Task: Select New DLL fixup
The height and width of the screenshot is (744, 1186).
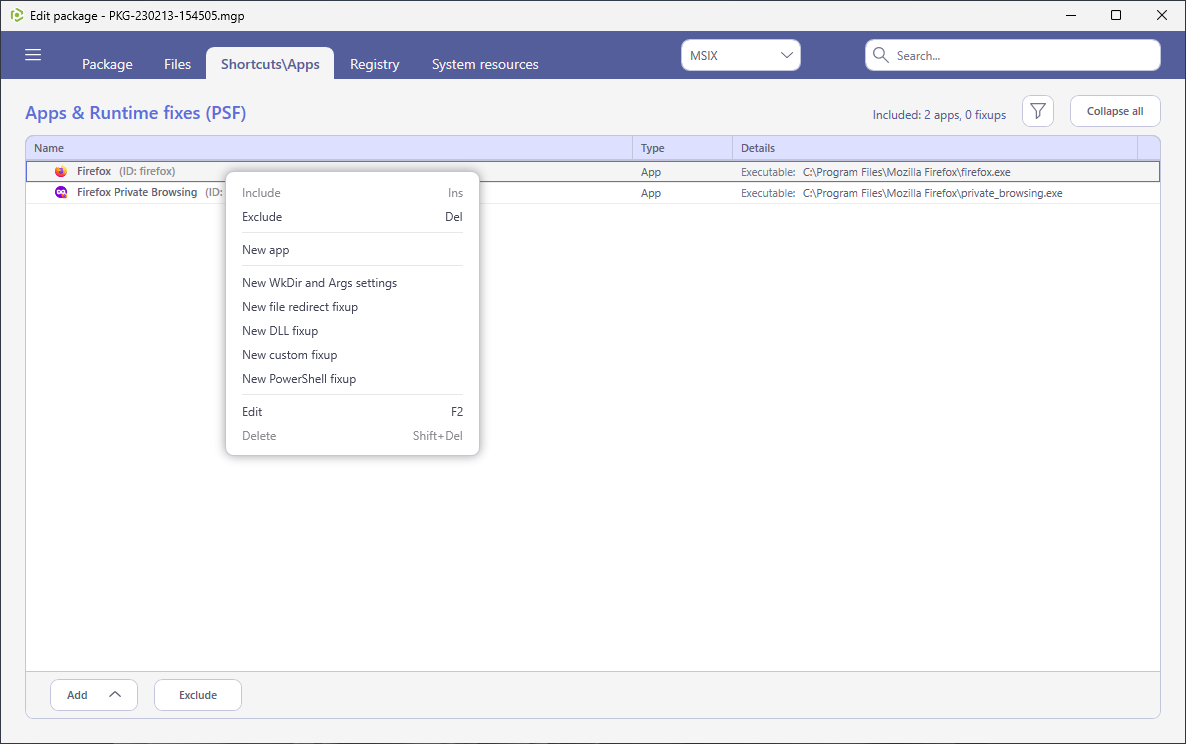Action: pyautogui.click(x=352, y=331)
